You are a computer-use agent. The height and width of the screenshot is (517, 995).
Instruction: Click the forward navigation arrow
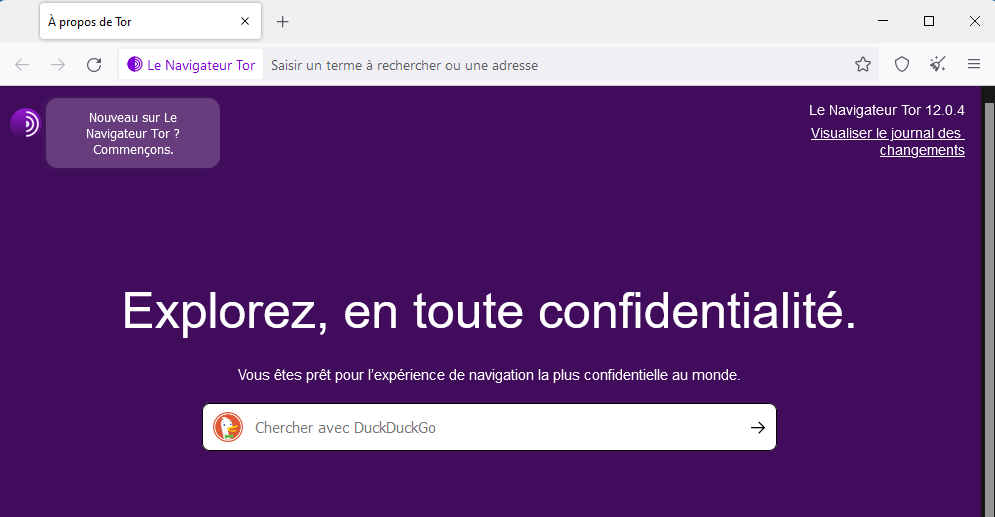tap(58, 65)
